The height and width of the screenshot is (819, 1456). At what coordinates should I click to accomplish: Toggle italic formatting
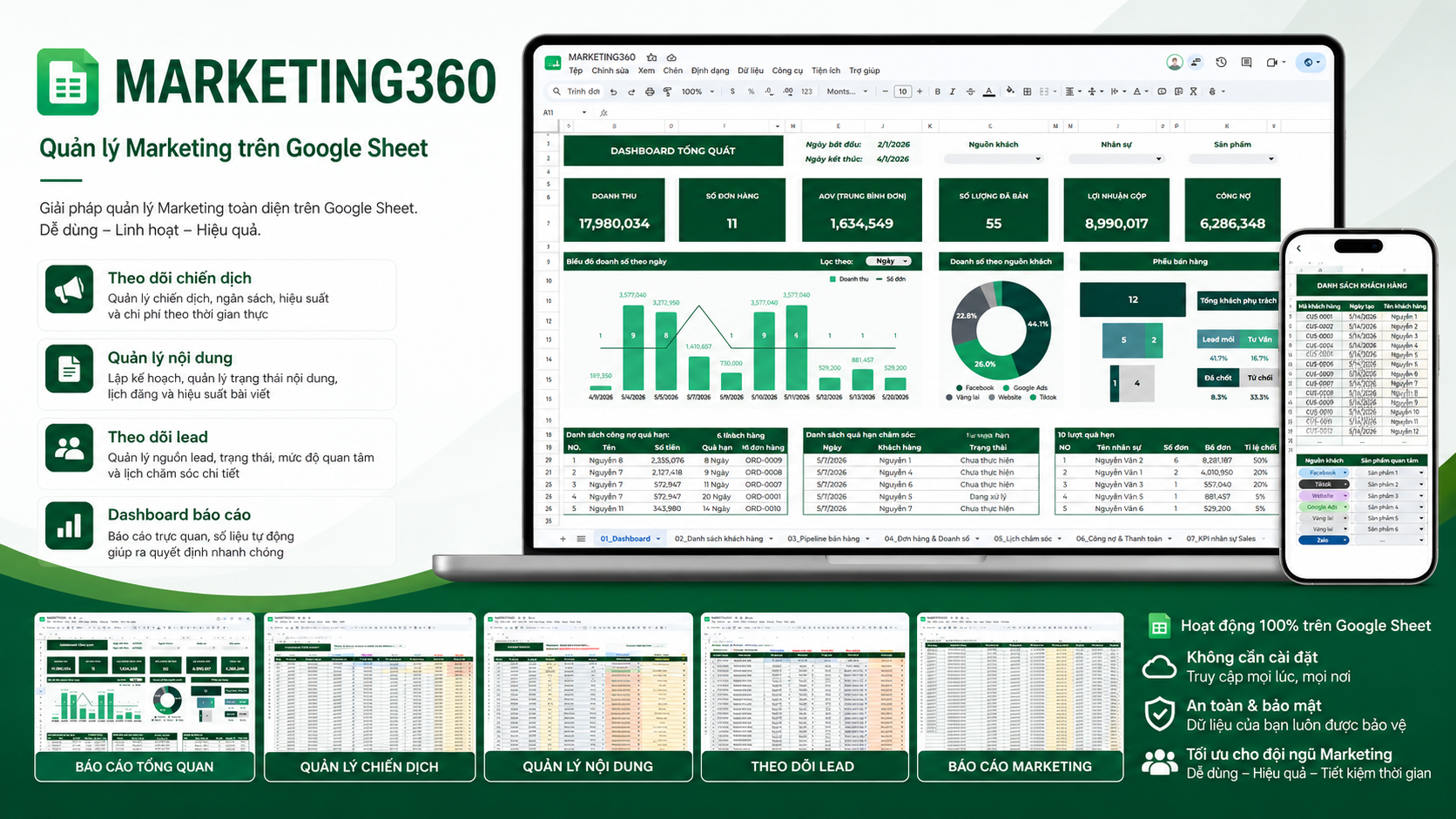(x=953, y=91)
